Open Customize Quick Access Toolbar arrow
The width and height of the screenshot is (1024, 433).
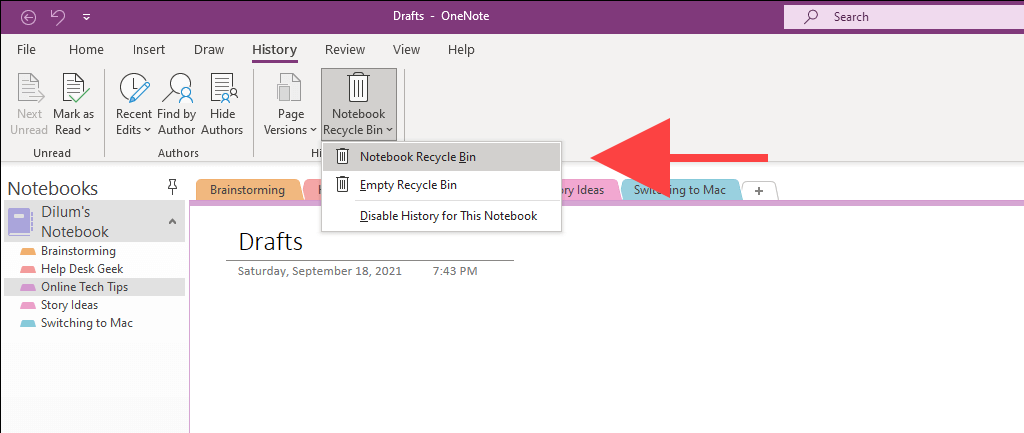click(x=87, y=17)
